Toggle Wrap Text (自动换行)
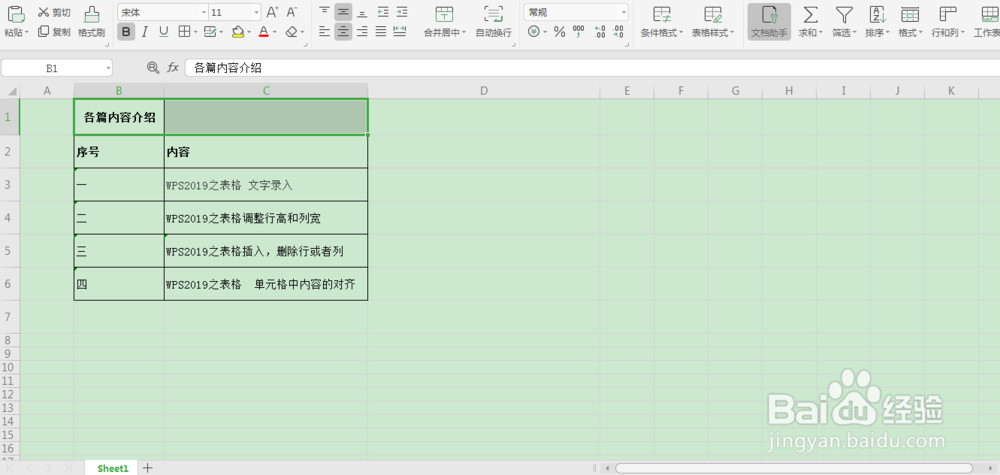Image resolution: width=1000 pixels, height=475 pixels. (x=494, y=22)
